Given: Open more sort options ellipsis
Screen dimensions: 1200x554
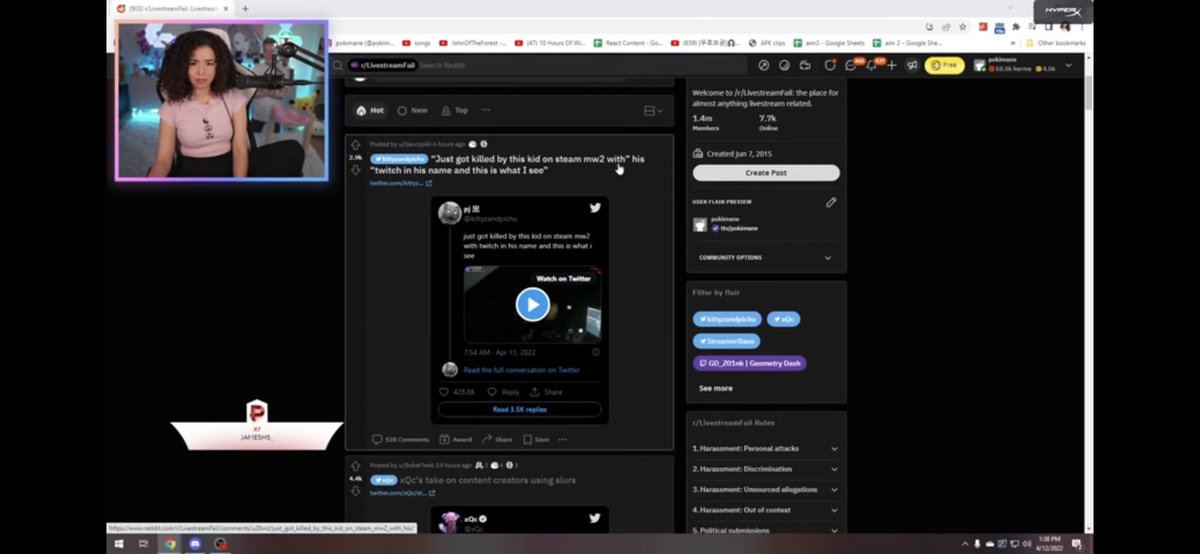Looking at the screenshot, I should pyautogui.click(x=486, y=110).
